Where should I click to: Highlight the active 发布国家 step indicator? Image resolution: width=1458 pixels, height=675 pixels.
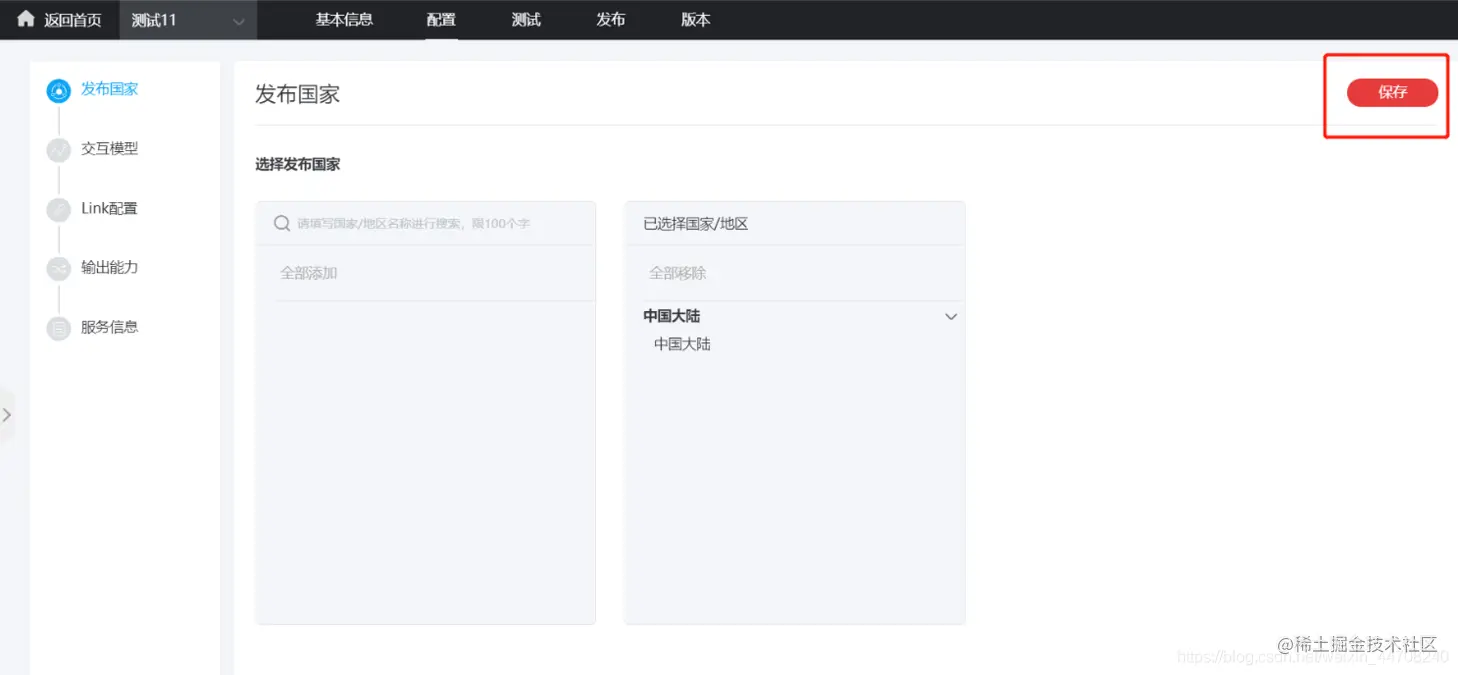(57, 89)
